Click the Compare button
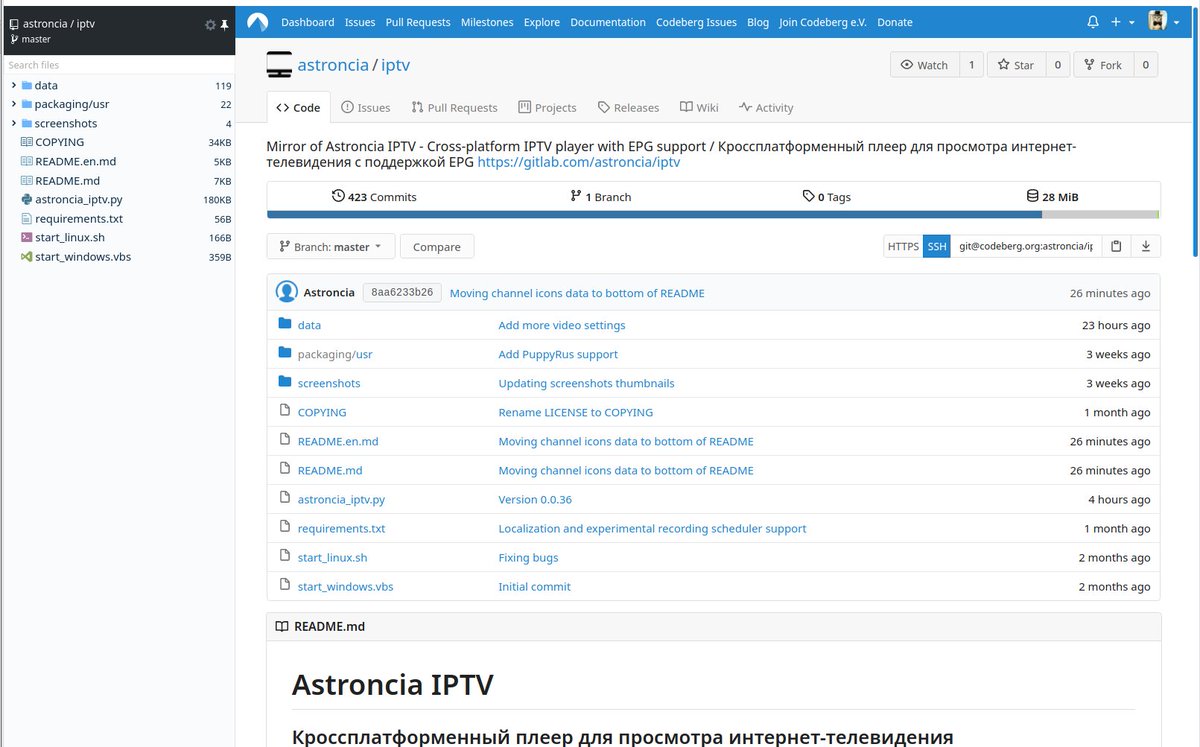 point(437,246)
